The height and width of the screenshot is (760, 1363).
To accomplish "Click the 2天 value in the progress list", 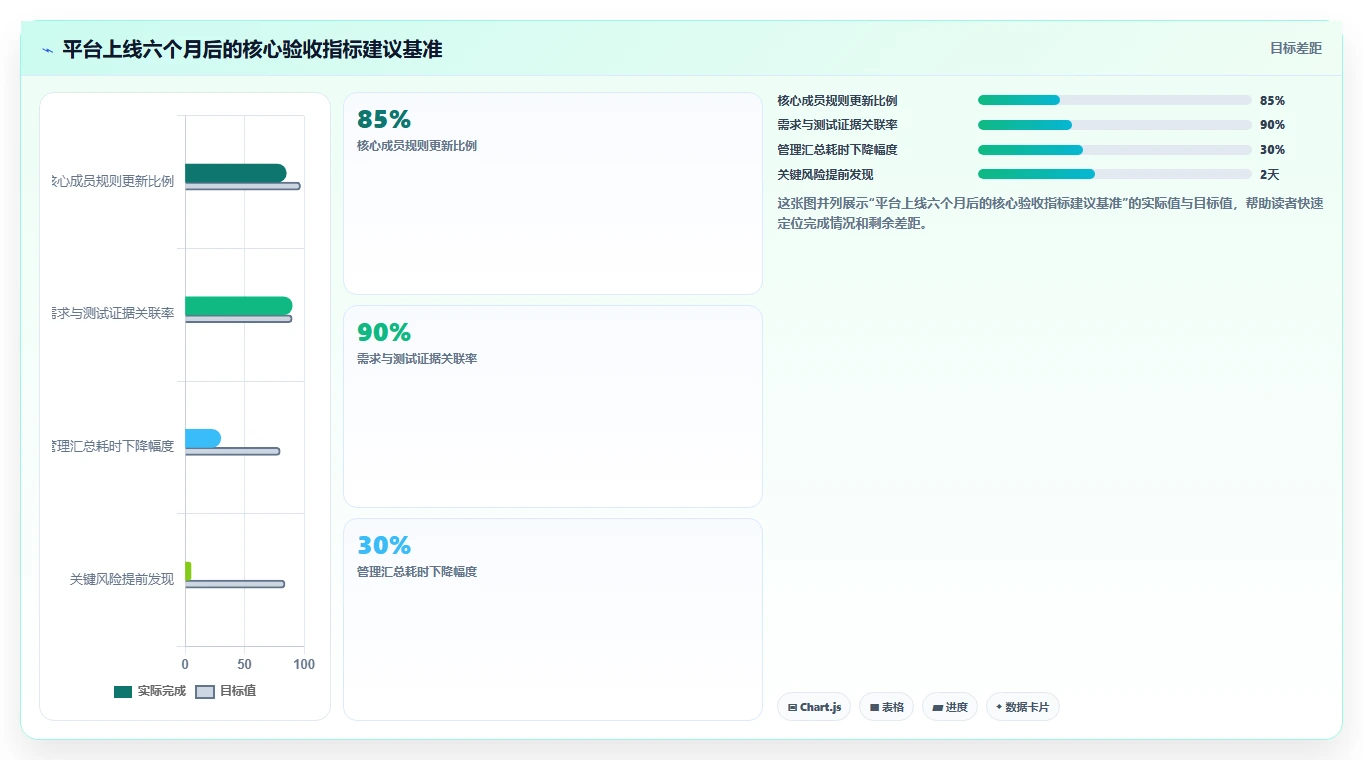I will [1269, 174].
